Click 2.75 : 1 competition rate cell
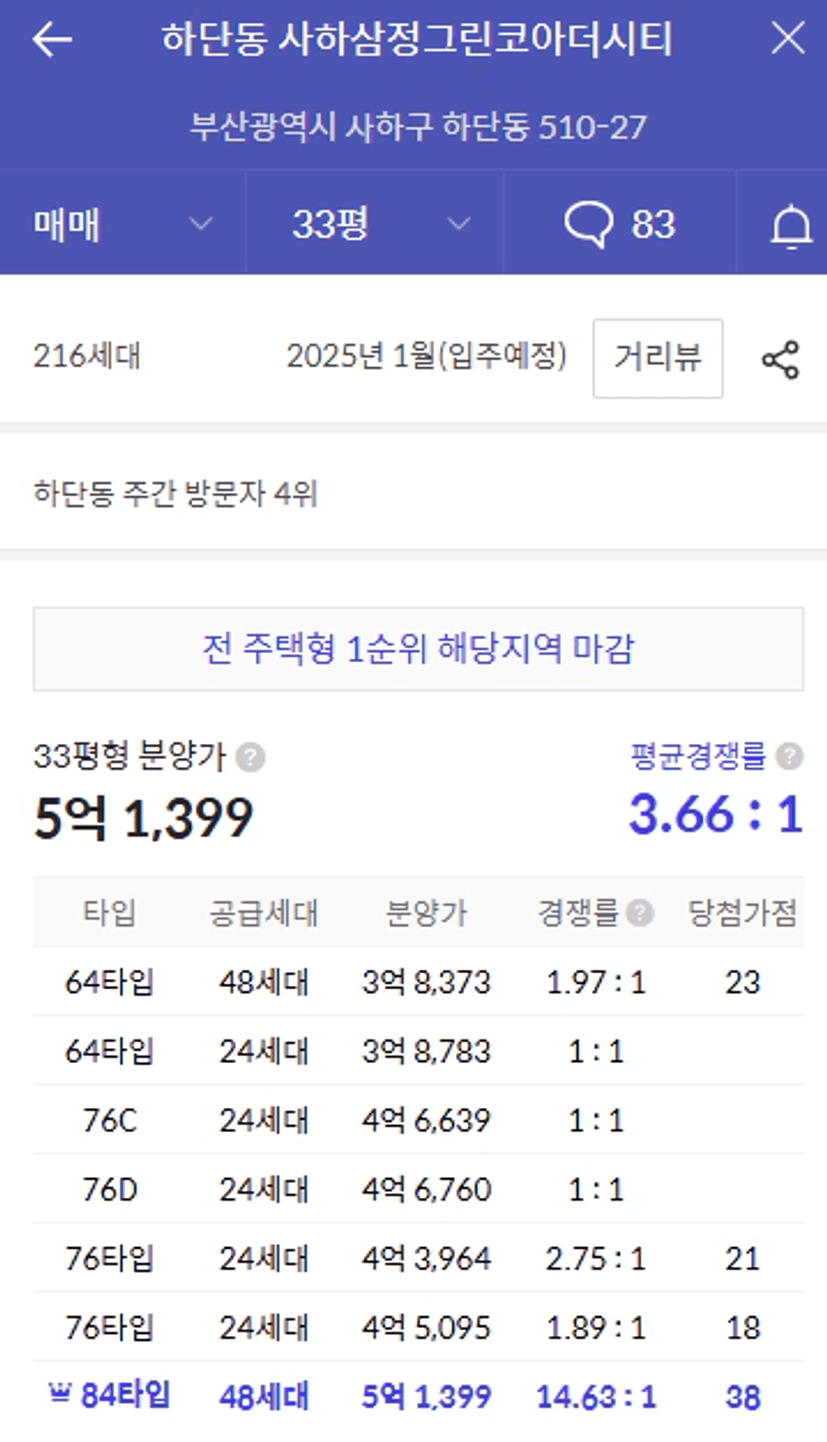The image size is (827, 1442). [x=596, y=1258]
